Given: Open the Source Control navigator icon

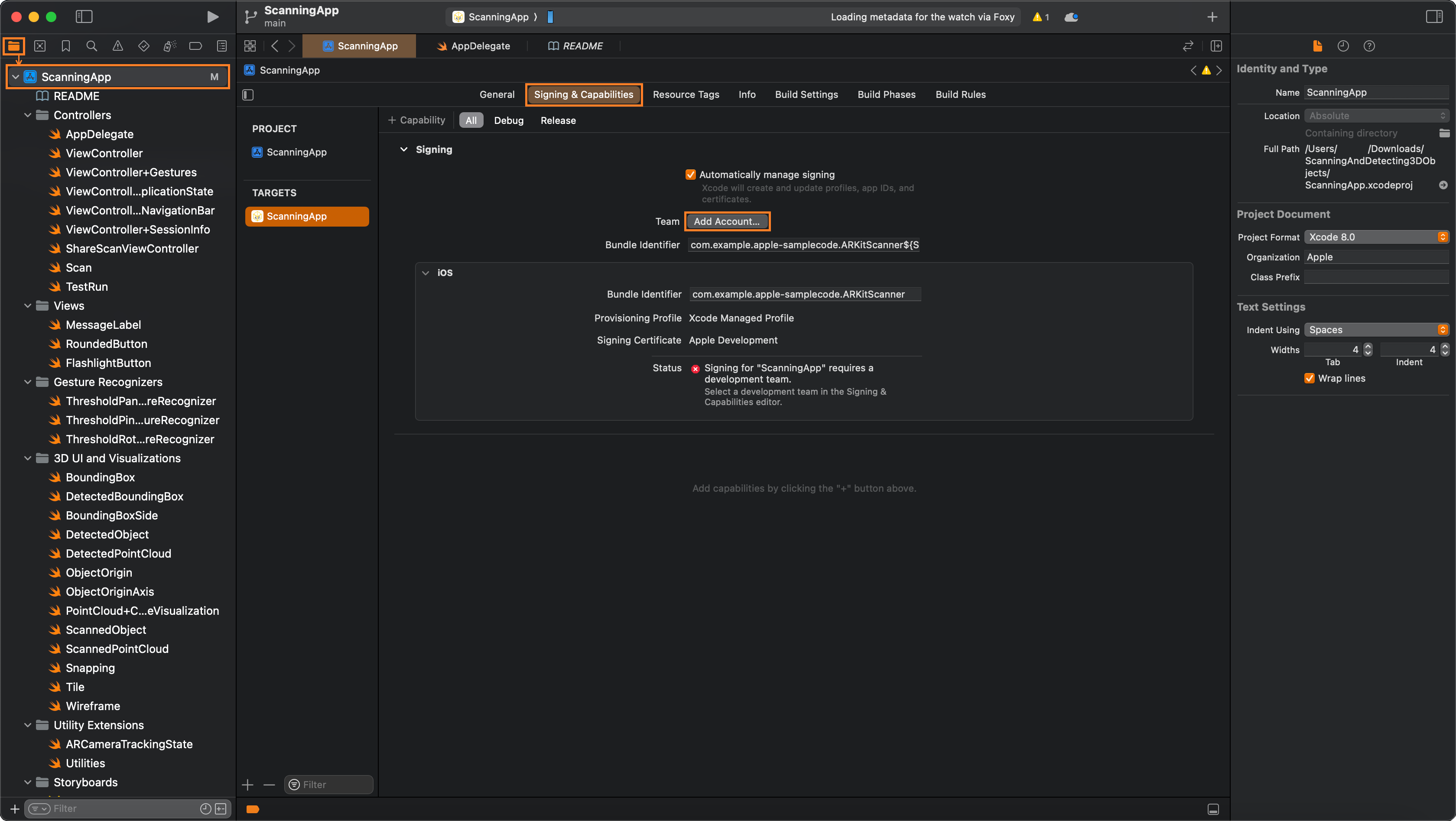Looking at the screenshot, I should pyautogui.click(x=39, y=46).
